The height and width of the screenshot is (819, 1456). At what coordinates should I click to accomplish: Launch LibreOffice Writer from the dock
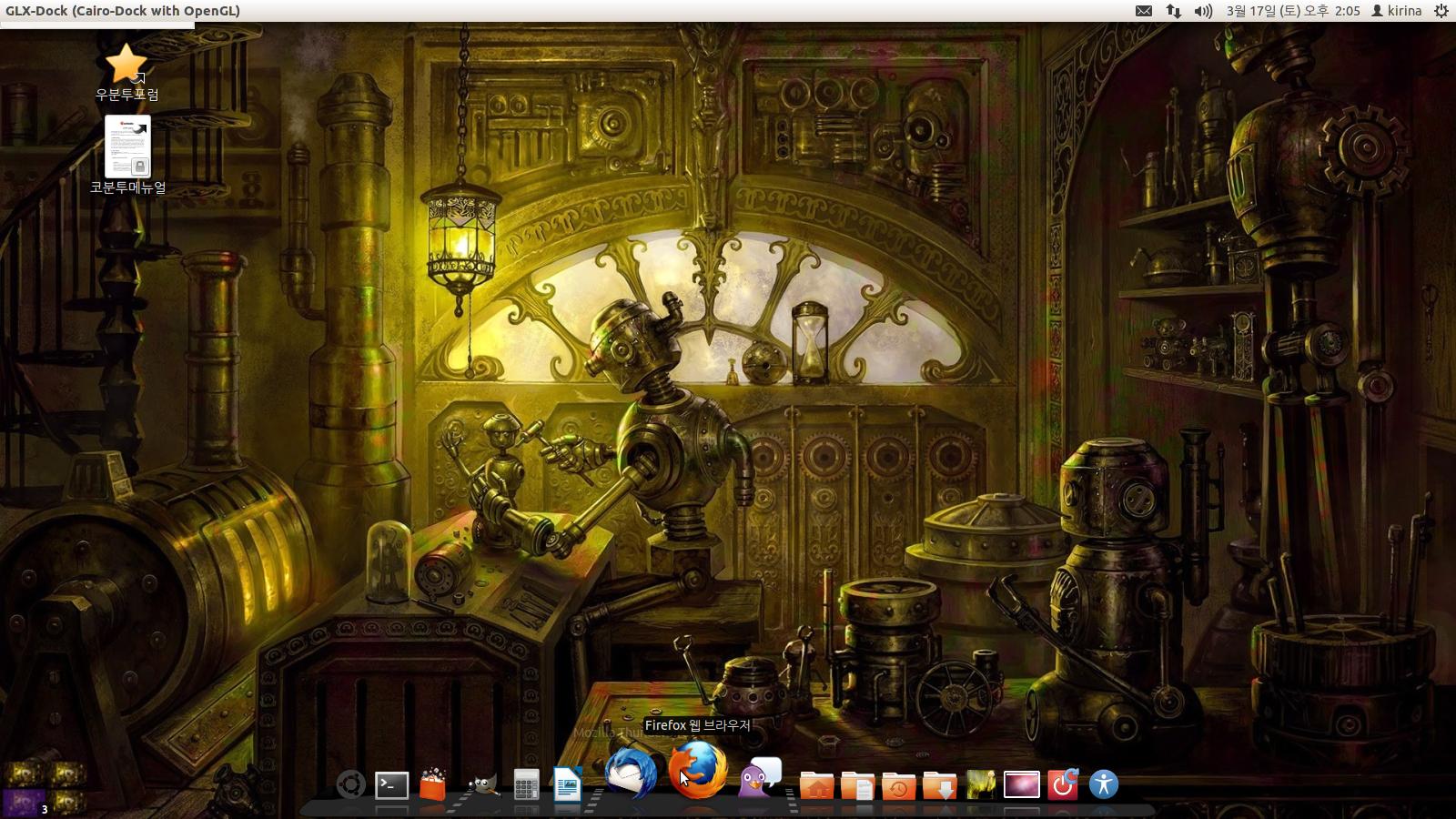coord(568,784)
